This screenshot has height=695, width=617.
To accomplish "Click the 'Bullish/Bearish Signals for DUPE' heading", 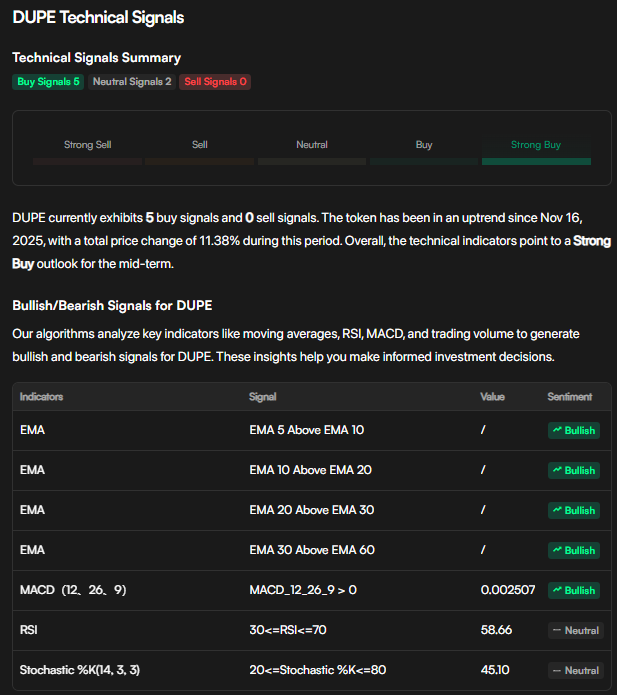I will coord(112,305).
